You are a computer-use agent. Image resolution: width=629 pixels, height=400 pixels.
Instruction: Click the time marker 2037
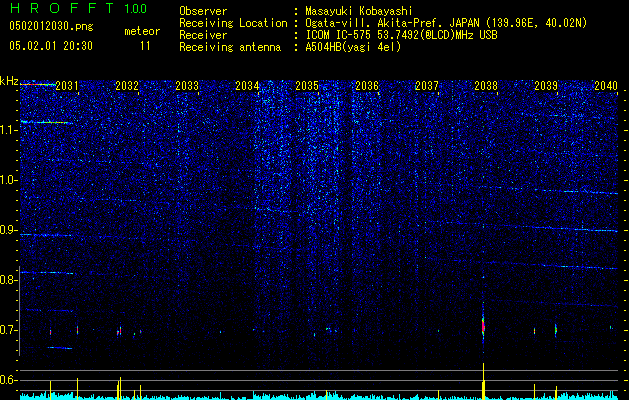[427, 85]
